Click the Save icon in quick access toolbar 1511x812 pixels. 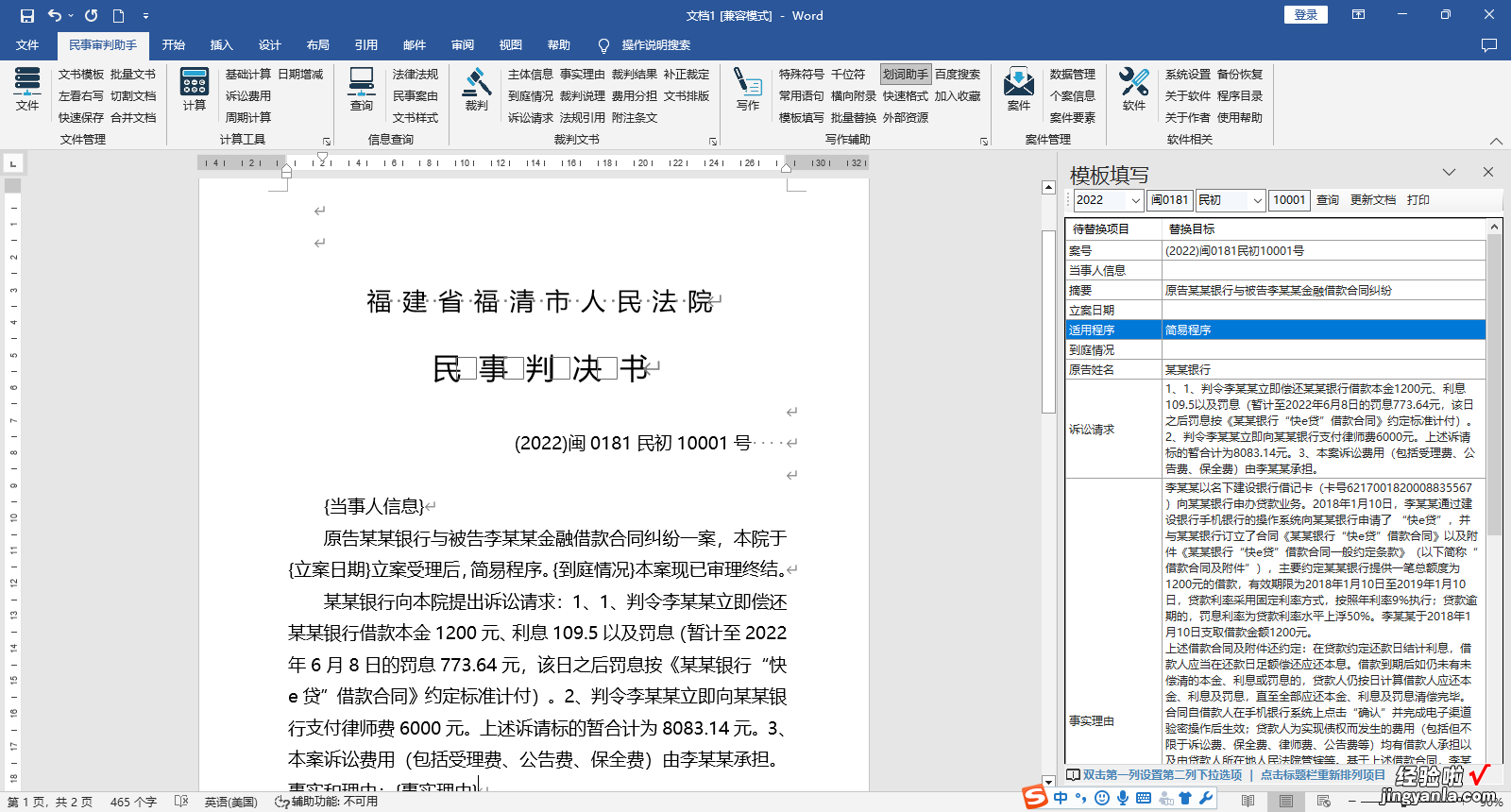pyautogui.click(x=26, y=15)
